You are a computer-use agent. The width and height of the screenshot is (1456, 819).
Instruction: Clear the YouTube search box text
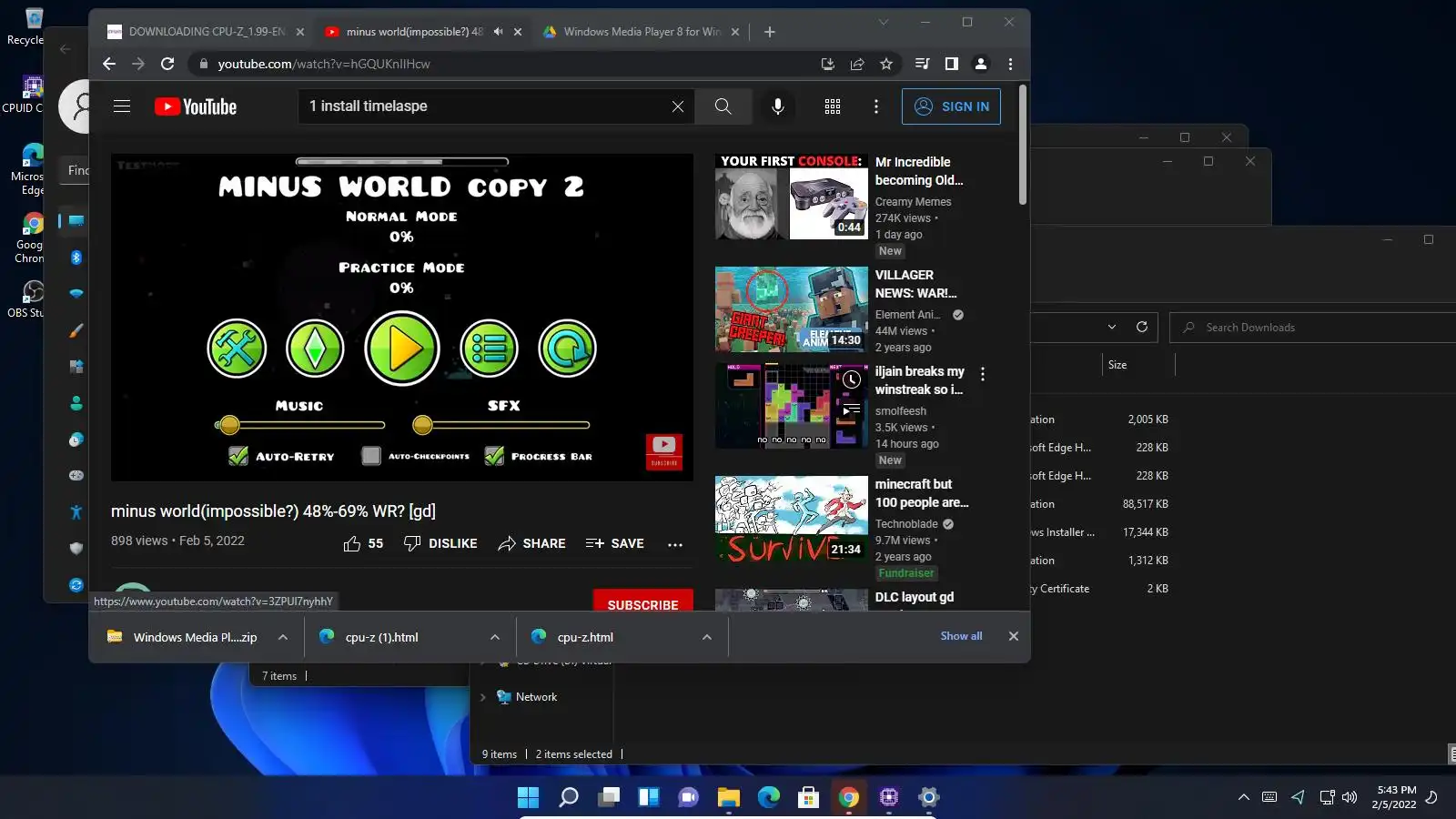(x=678, y=106)
